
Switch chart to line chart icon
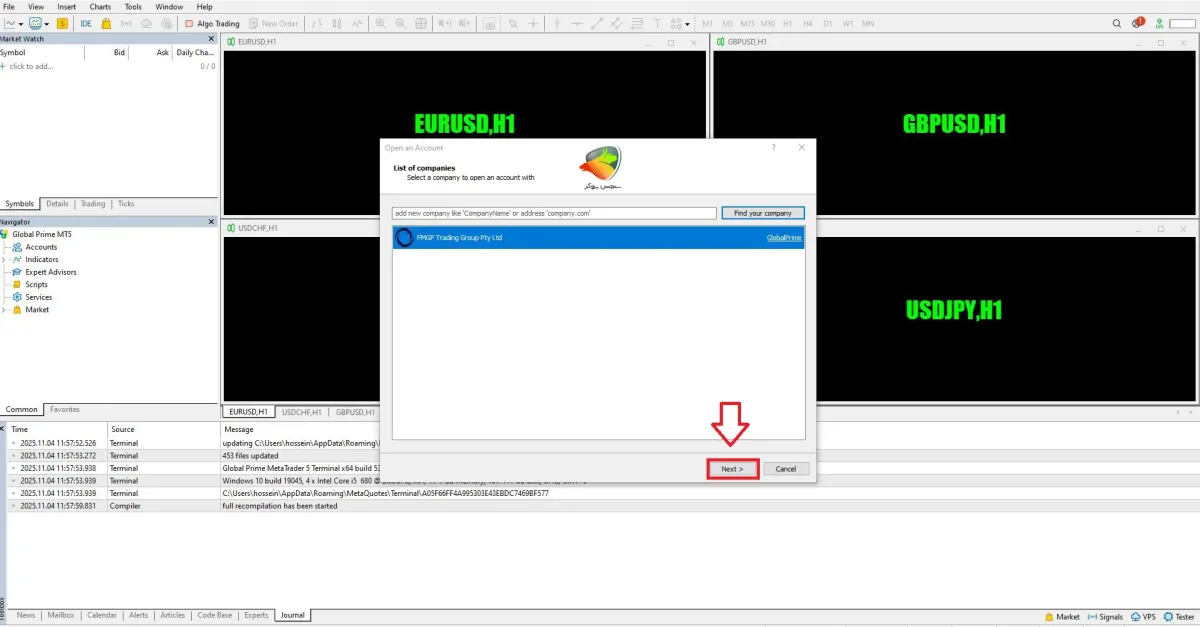point(357,23)
